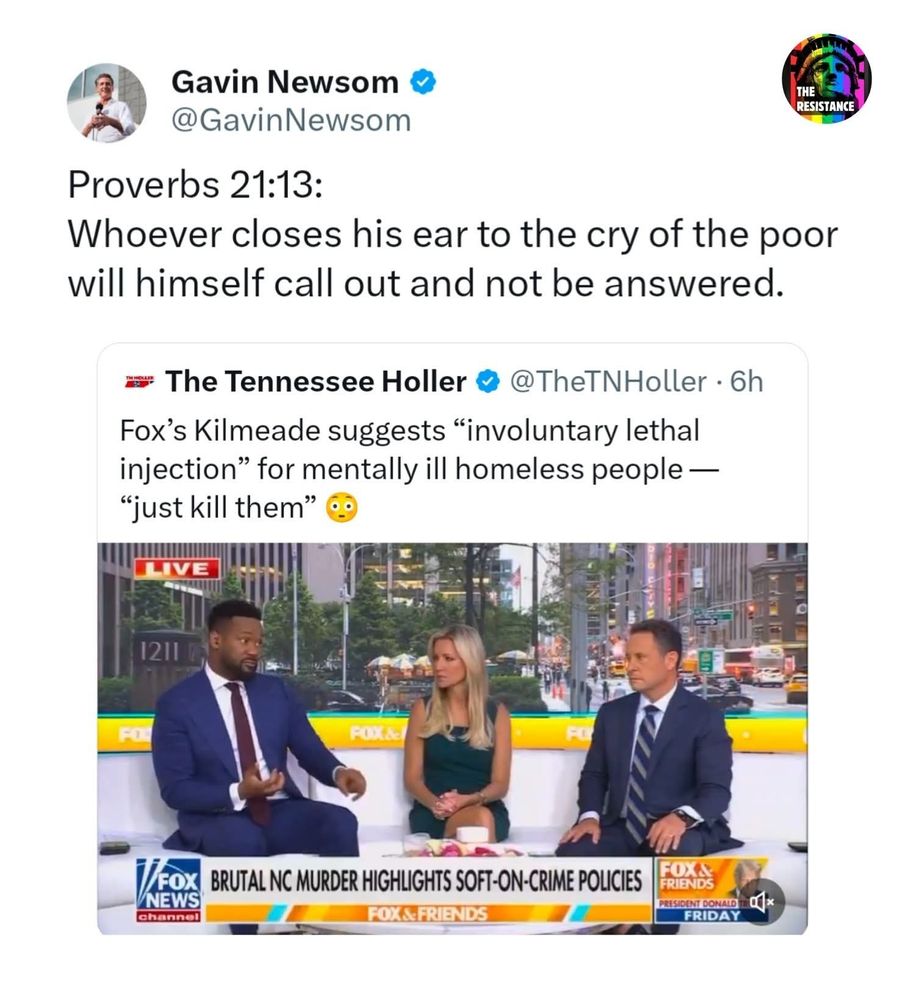Click the flushed face emoji
Screen dimensions: 910x1000
click(342, 508)
